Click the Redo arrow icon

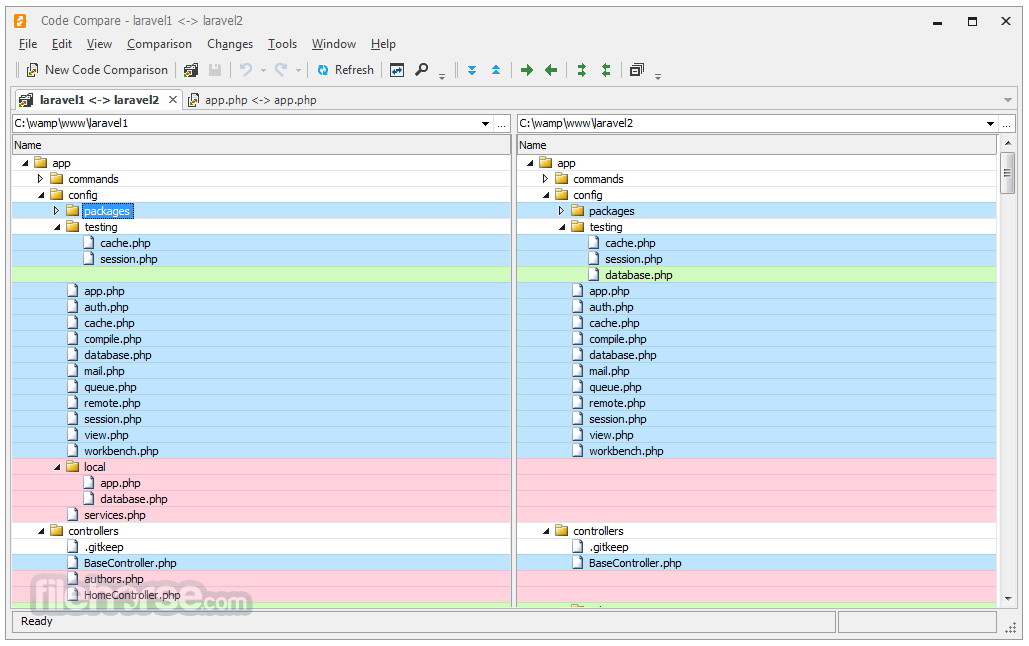click(x=281, y=70)
